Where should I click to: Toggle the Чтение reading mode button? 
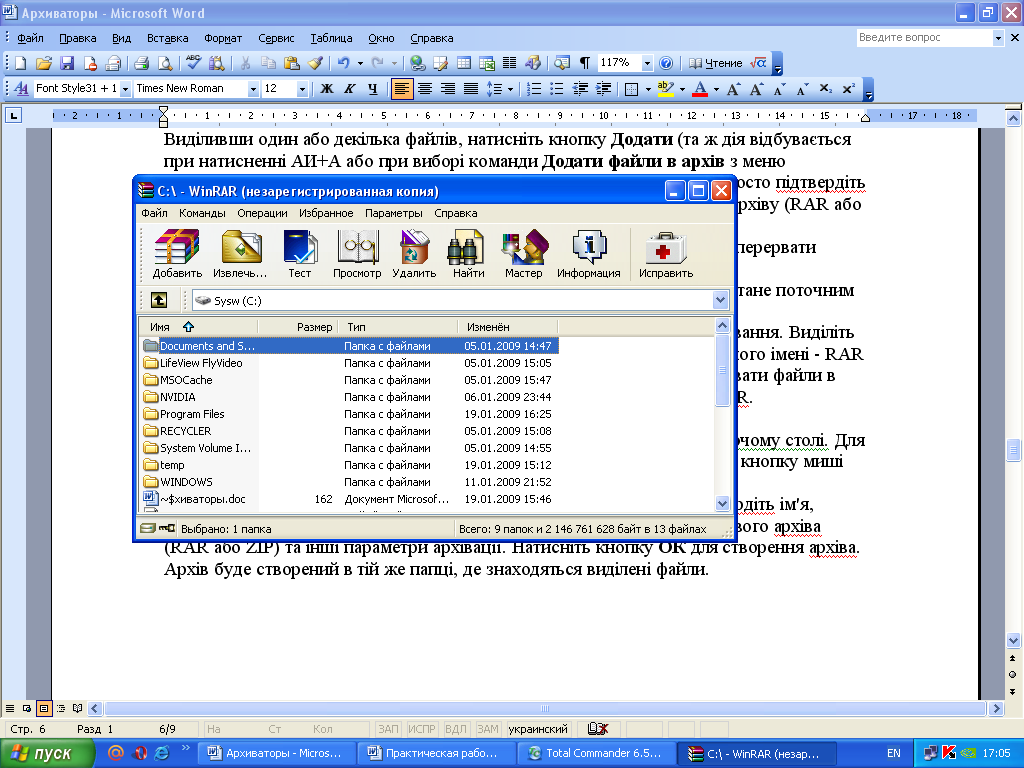coord(716,63)
